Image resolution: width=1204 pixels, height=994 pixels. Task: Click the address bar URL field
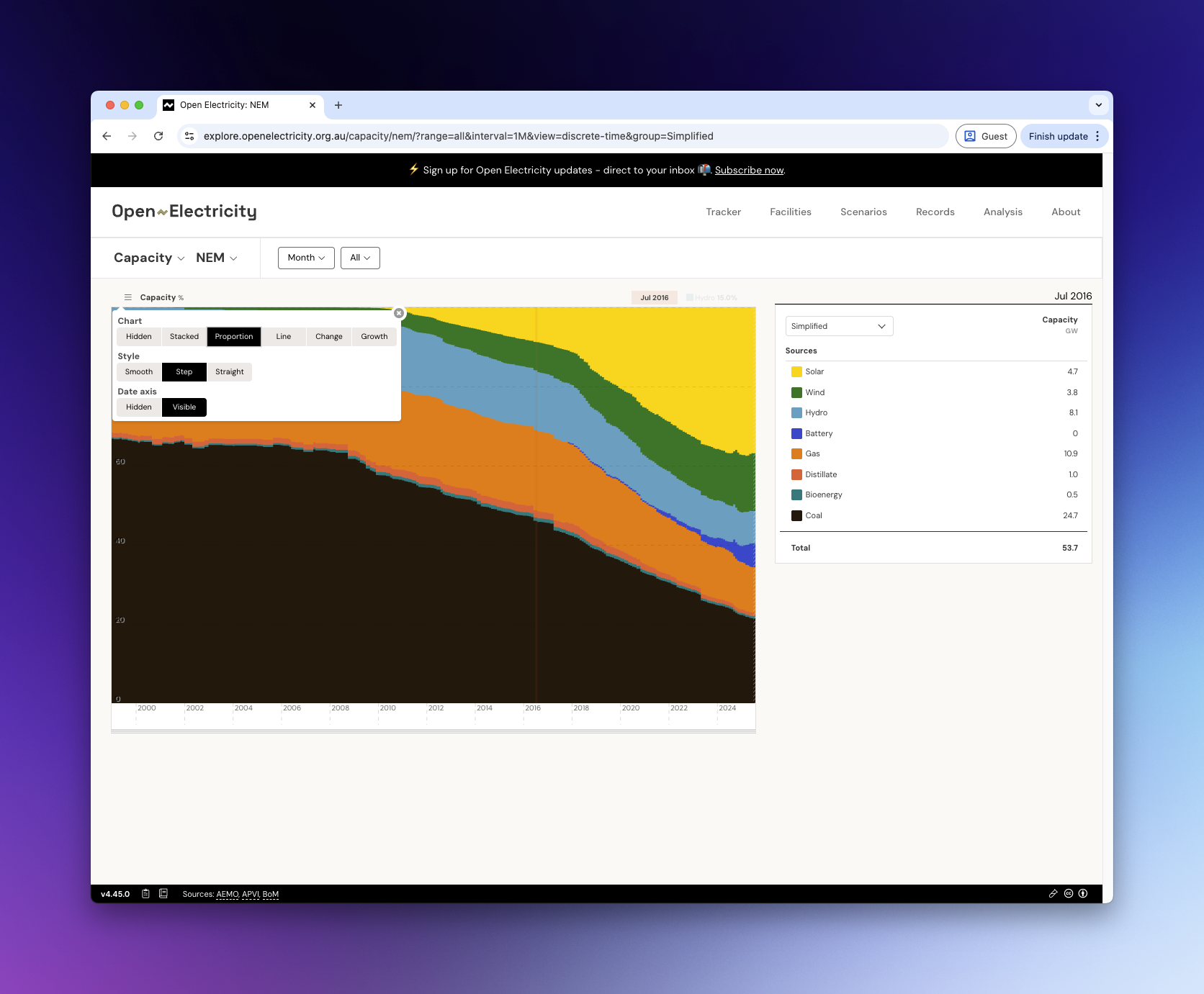pyautogui.click(x=562, y=136)
